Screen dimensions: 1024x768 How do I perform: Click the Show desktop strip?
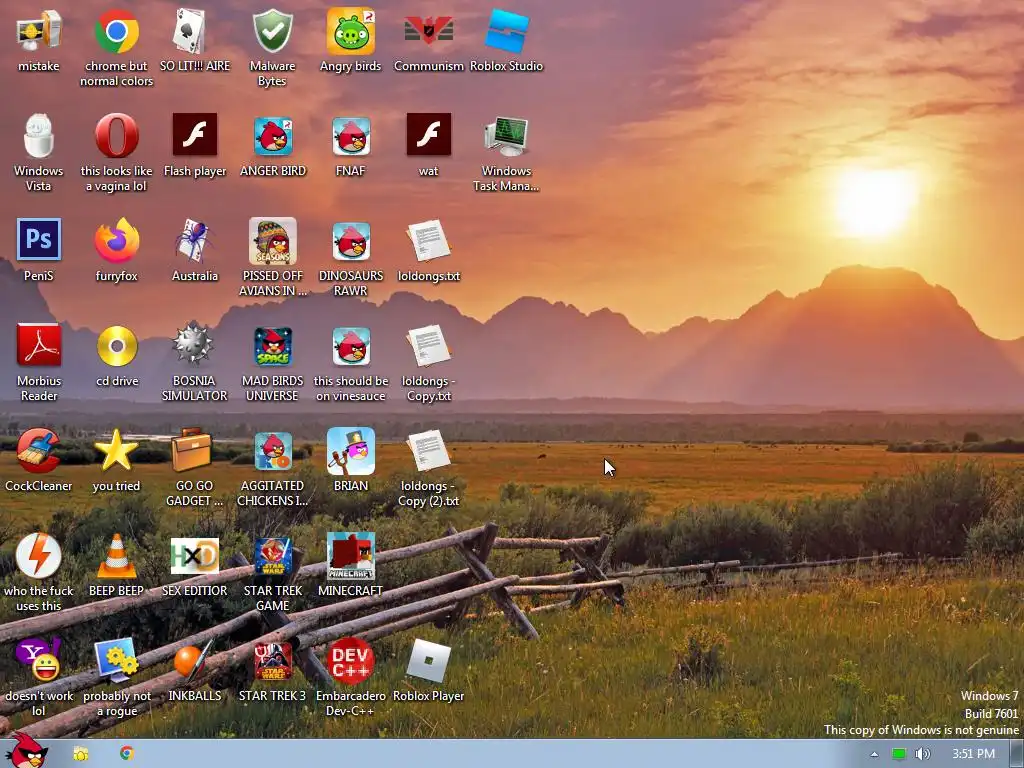tap(1016, 754)
